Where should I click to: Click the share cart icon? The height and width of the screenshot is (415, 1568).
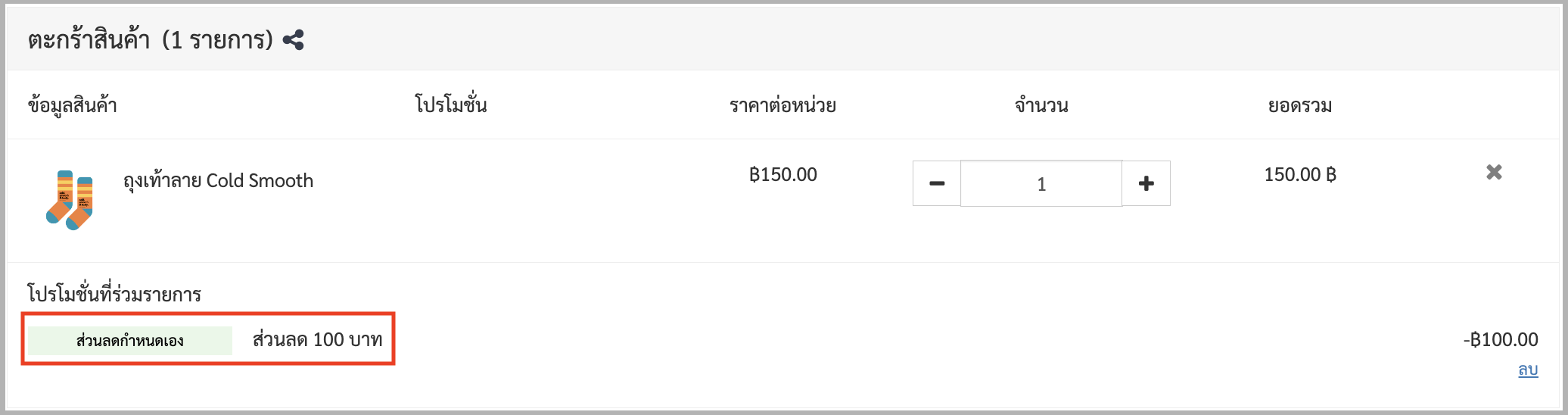click(x=293, y=40)
